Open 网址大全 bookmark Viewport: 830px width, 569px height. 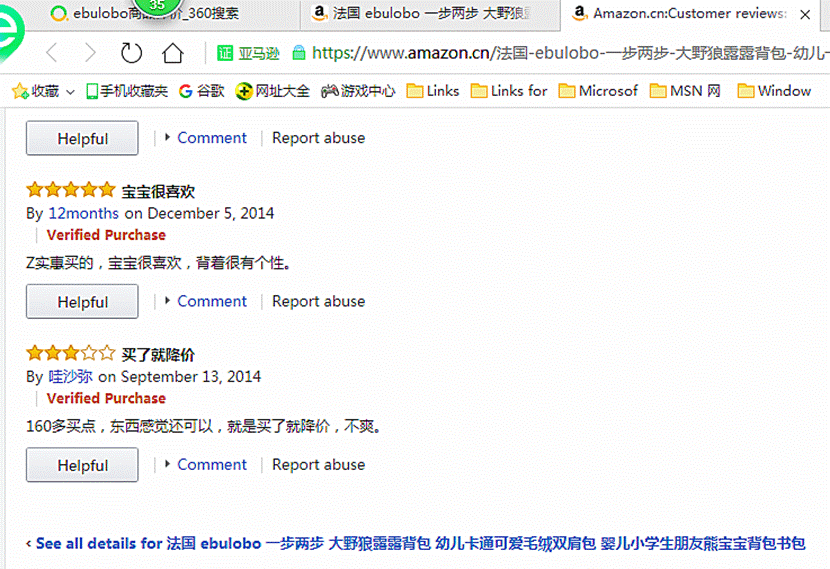coord(273,91)
